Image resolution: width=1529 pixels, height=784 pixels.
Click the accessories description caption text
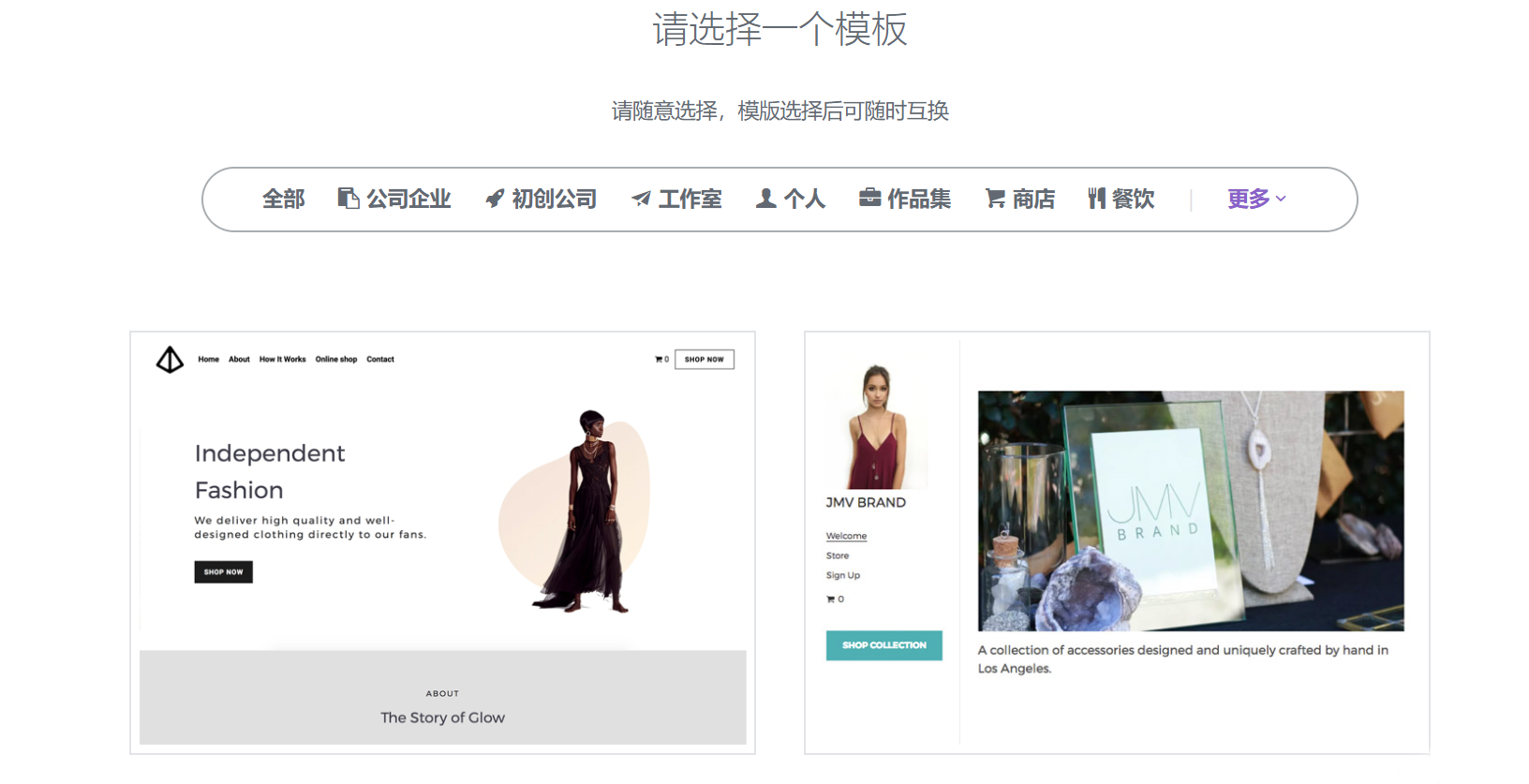coord(1183,659)
